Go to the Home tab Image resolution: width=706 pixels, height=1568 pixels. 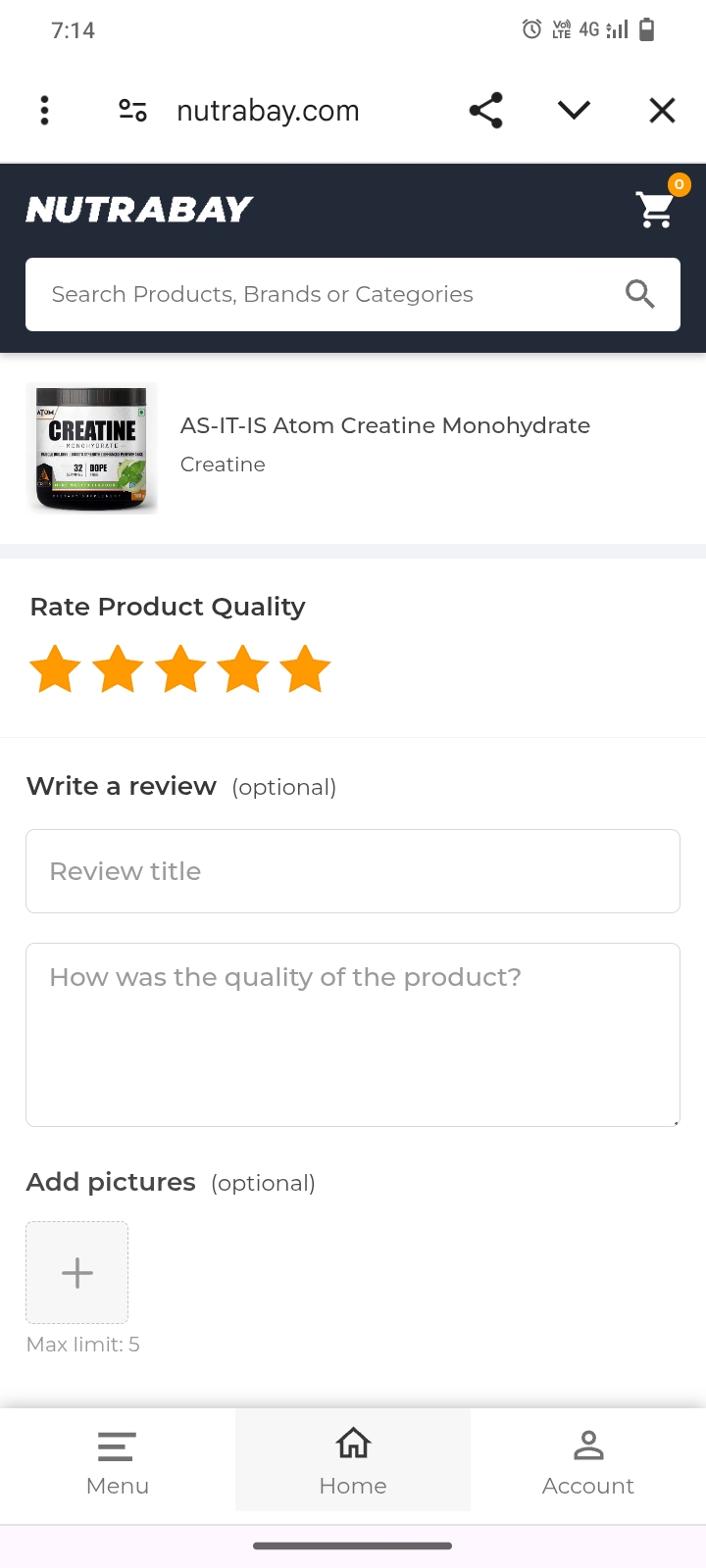click(x=353, y=1460)
